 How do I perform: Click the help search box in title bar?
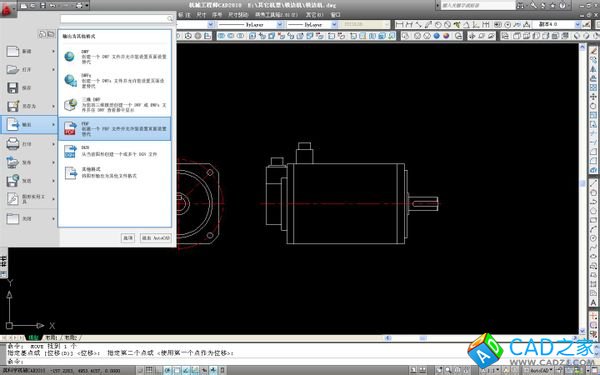pos(478,5)
